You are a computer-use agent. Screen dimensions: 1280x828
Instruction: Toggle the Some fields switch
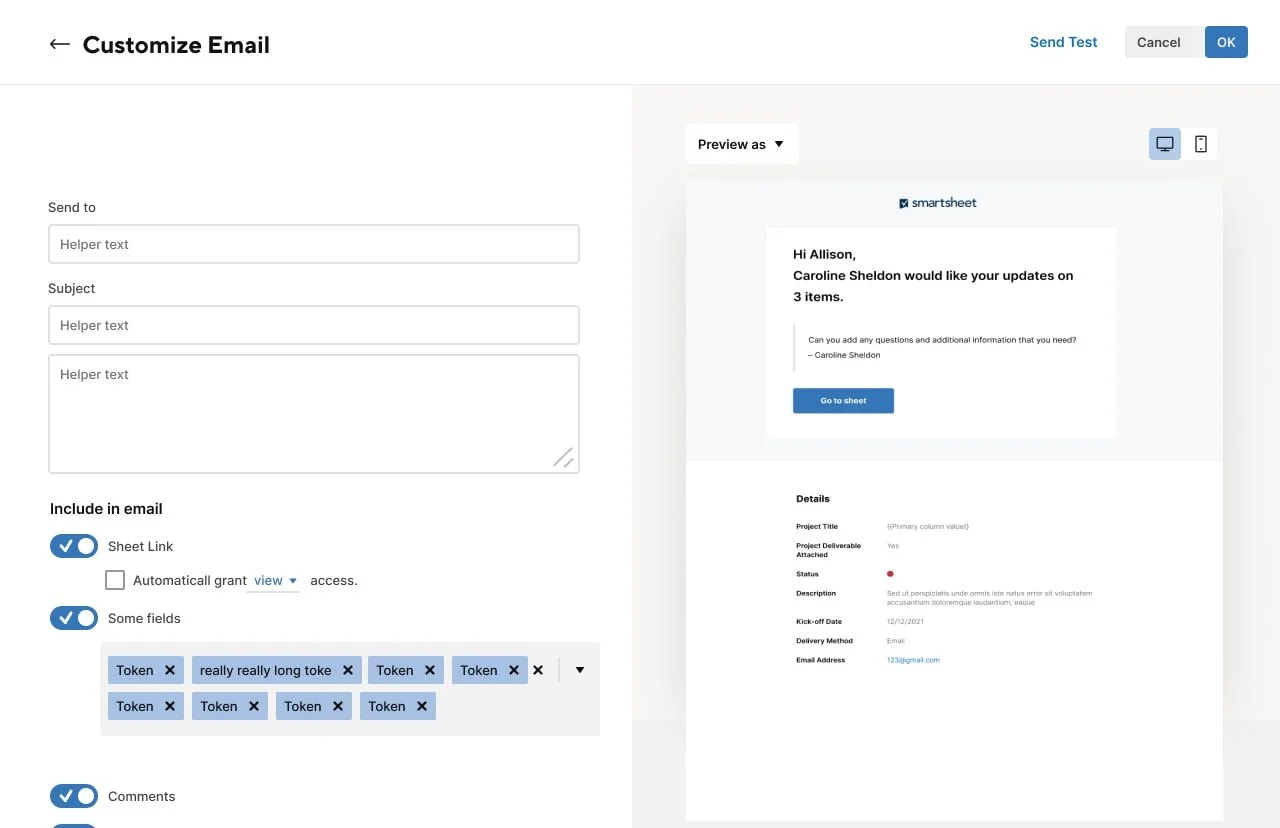(74, 618)
